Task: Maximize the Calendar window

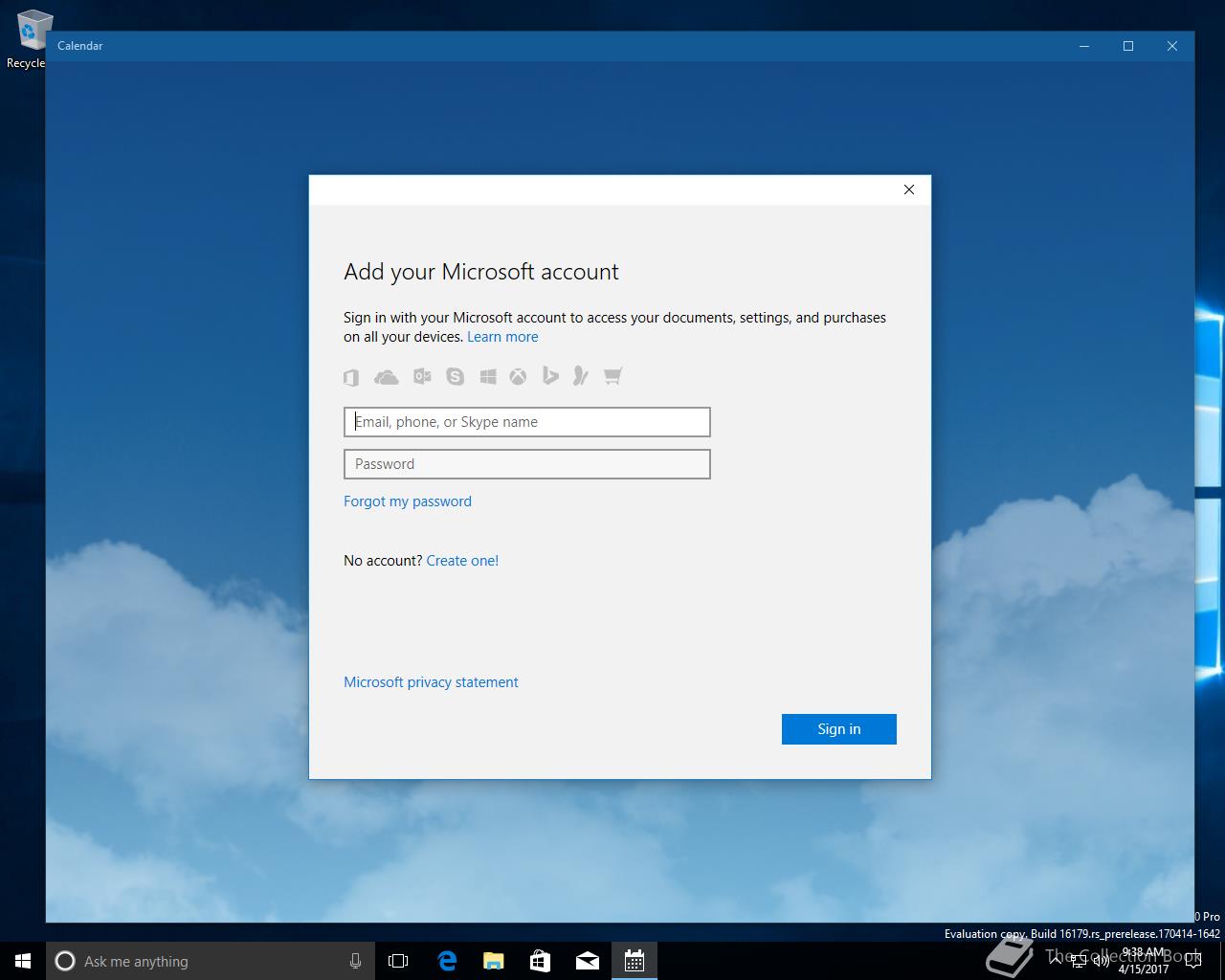Action: pos(1128,46)
